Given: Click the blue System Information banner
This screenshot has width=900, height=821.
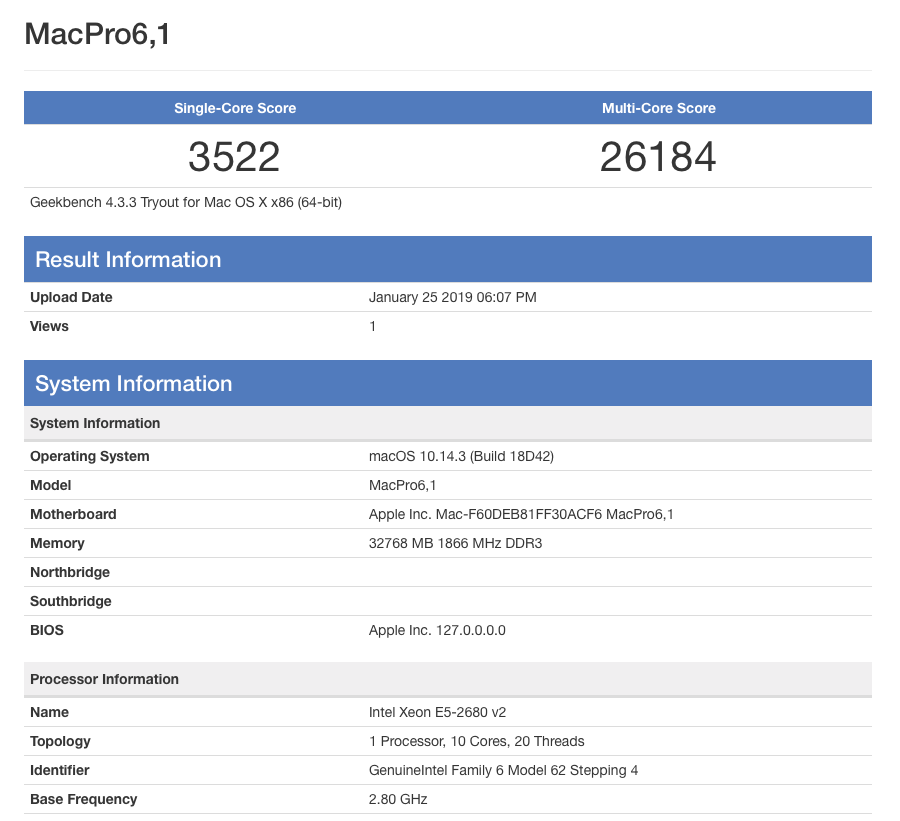Looking at the screenshot, I should 448,383.
